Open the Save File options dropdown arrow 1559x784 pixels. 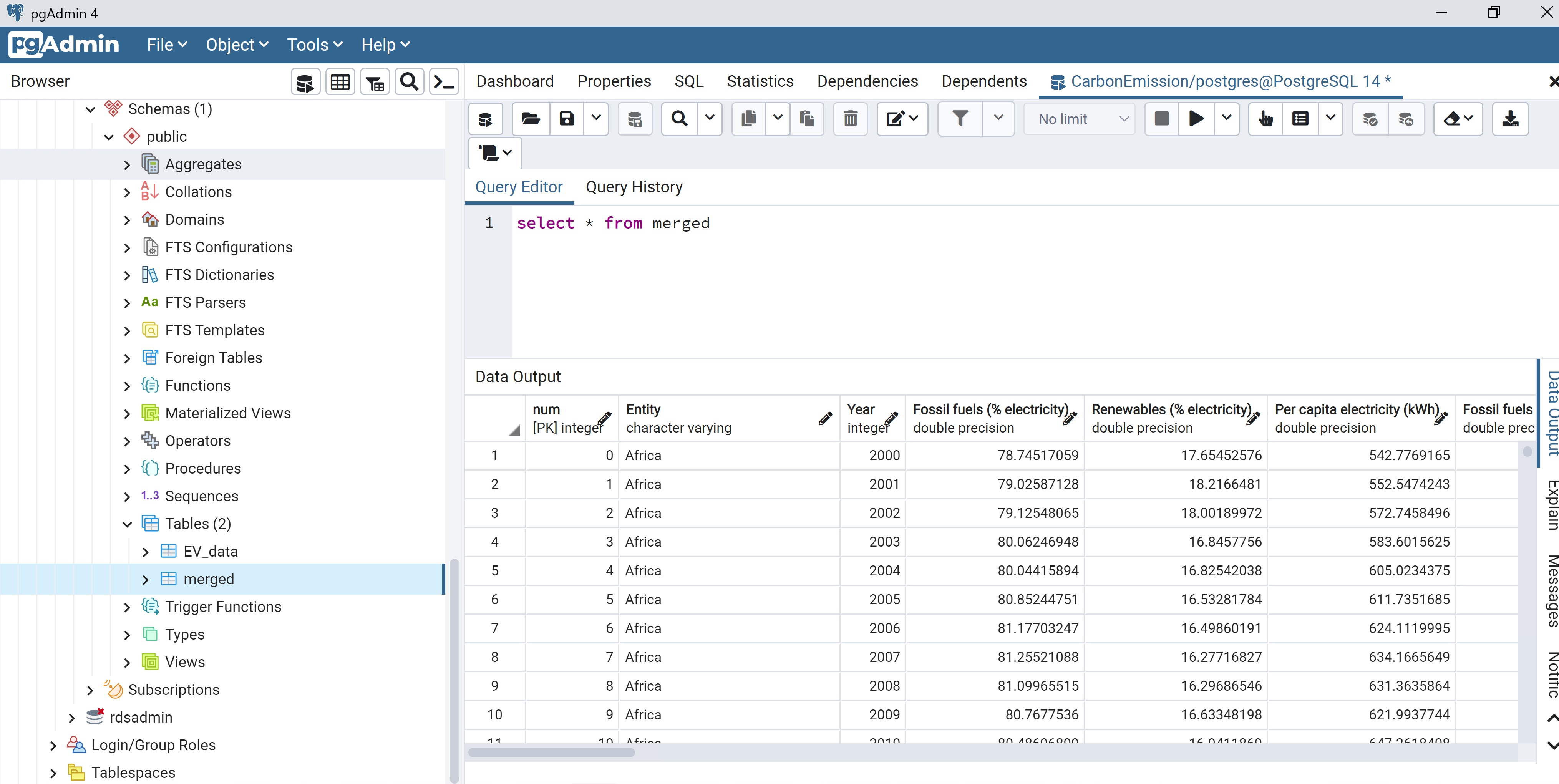point(596,119)
